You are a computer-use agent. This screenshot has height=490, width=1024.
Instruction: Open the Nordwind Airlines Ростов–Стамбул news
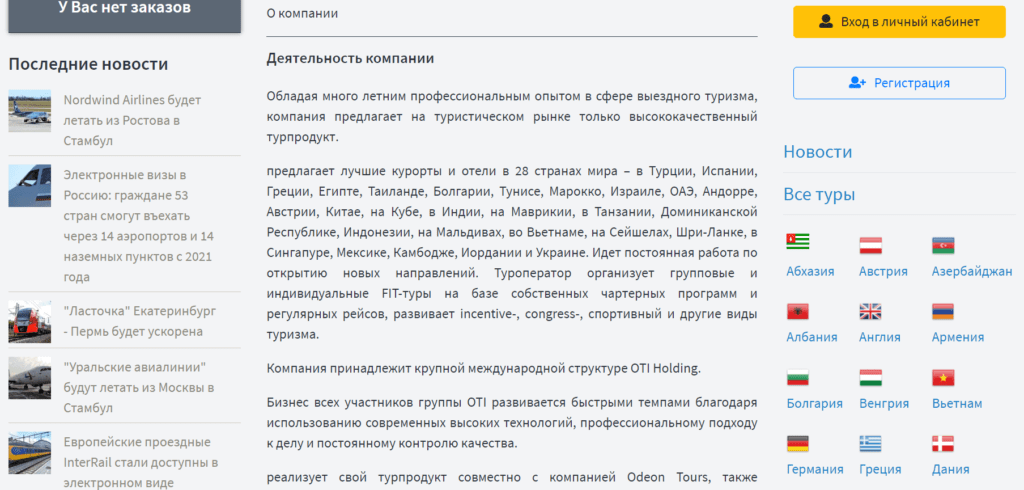(133, 120)
